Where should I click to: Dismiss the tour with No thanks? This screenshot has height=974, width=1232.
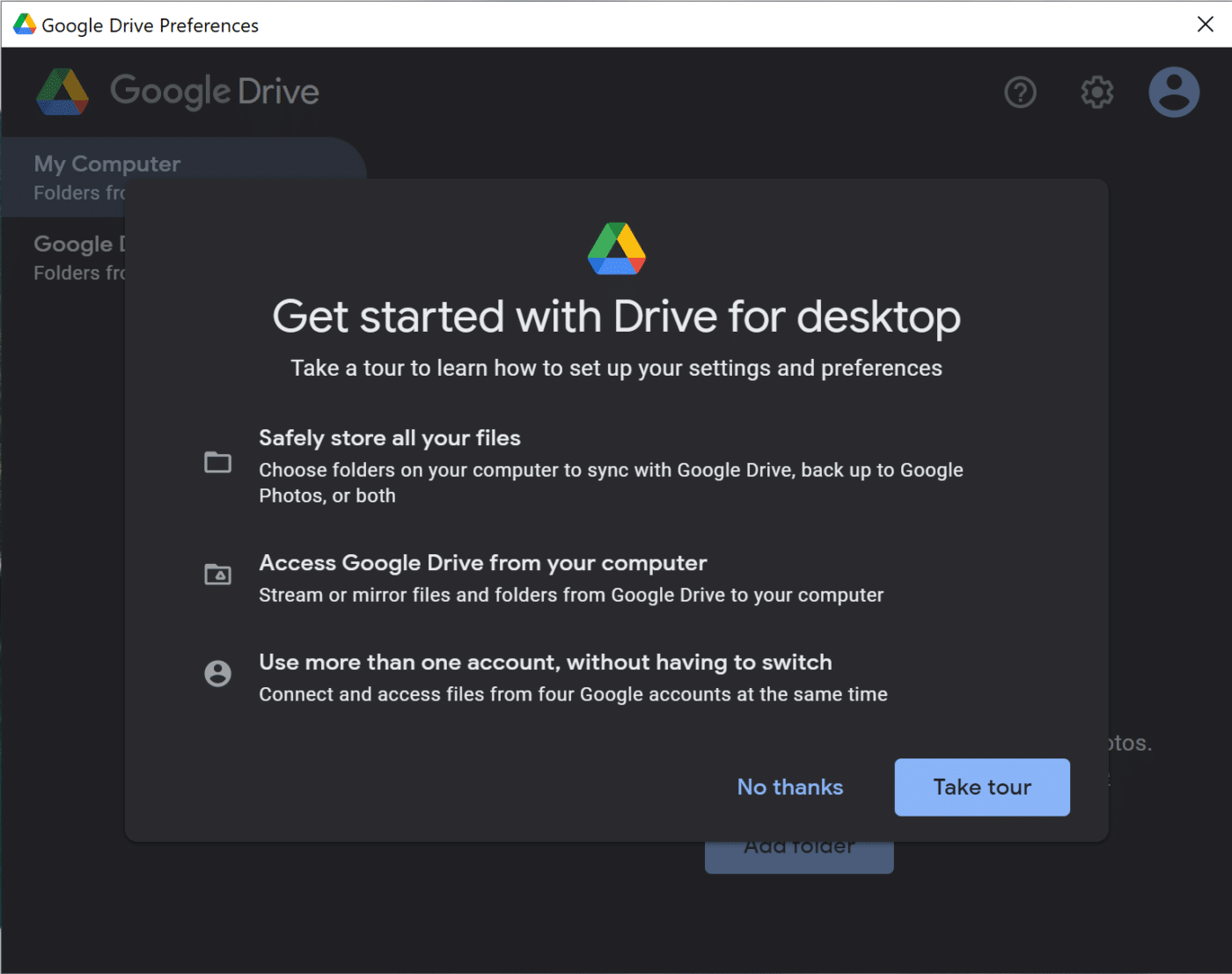coord(789,787)
